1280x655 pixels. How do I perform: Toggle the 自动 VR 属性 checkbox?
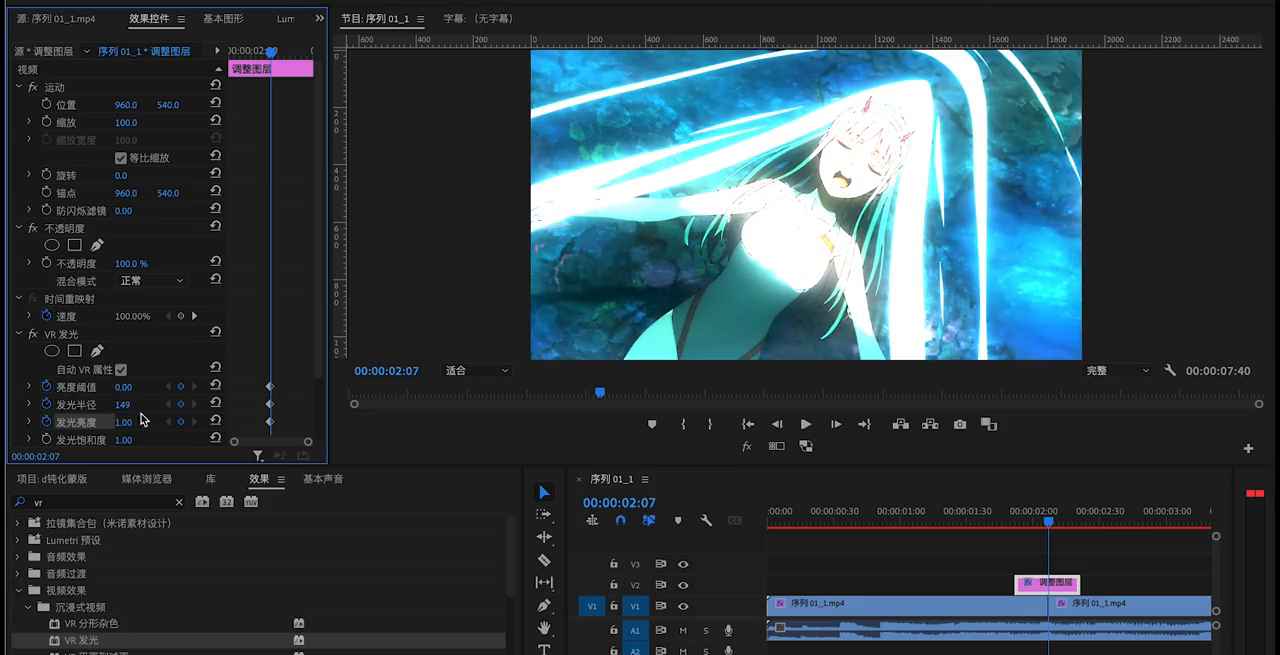pos(121,369)
